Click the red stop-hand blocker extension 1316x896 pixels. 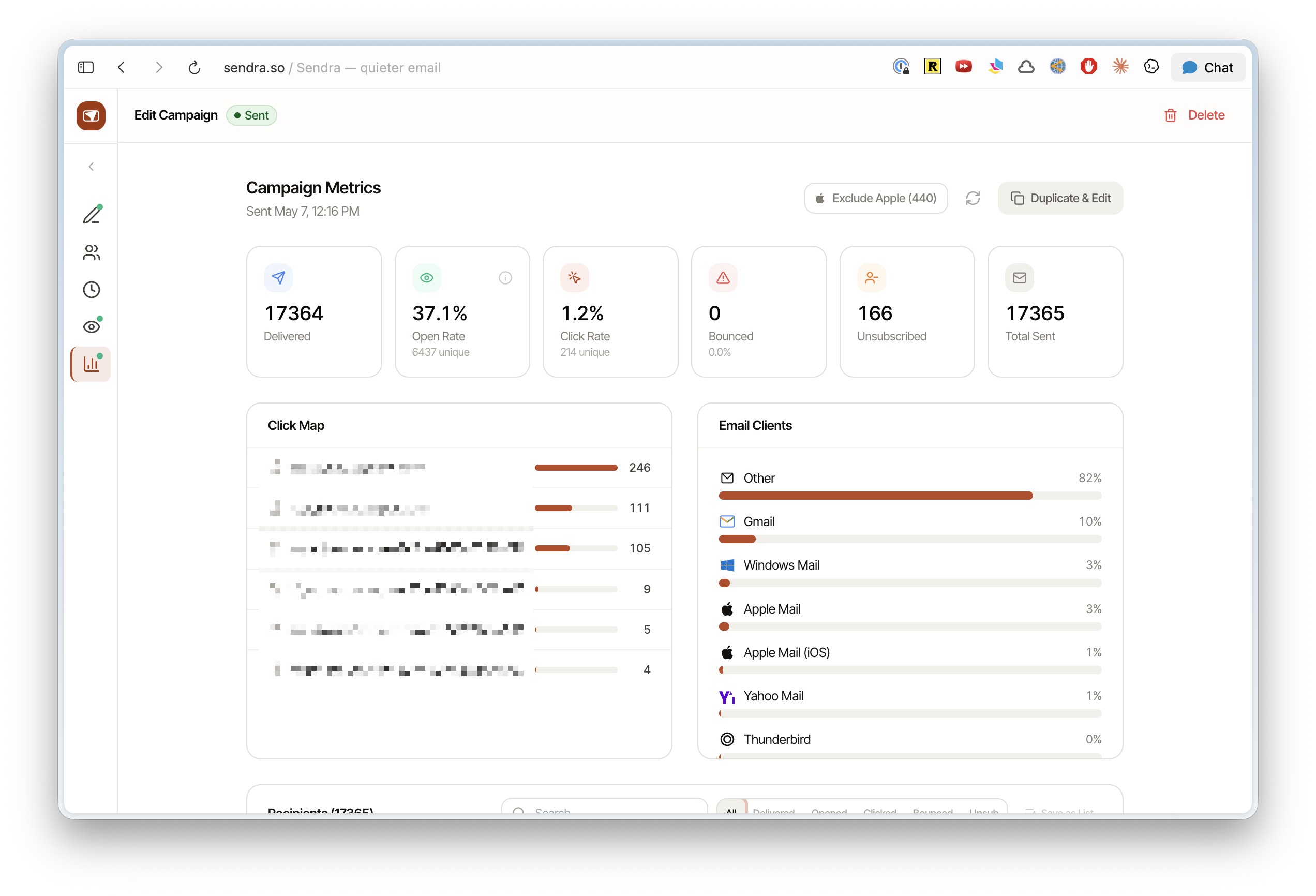pos(1088,67)
